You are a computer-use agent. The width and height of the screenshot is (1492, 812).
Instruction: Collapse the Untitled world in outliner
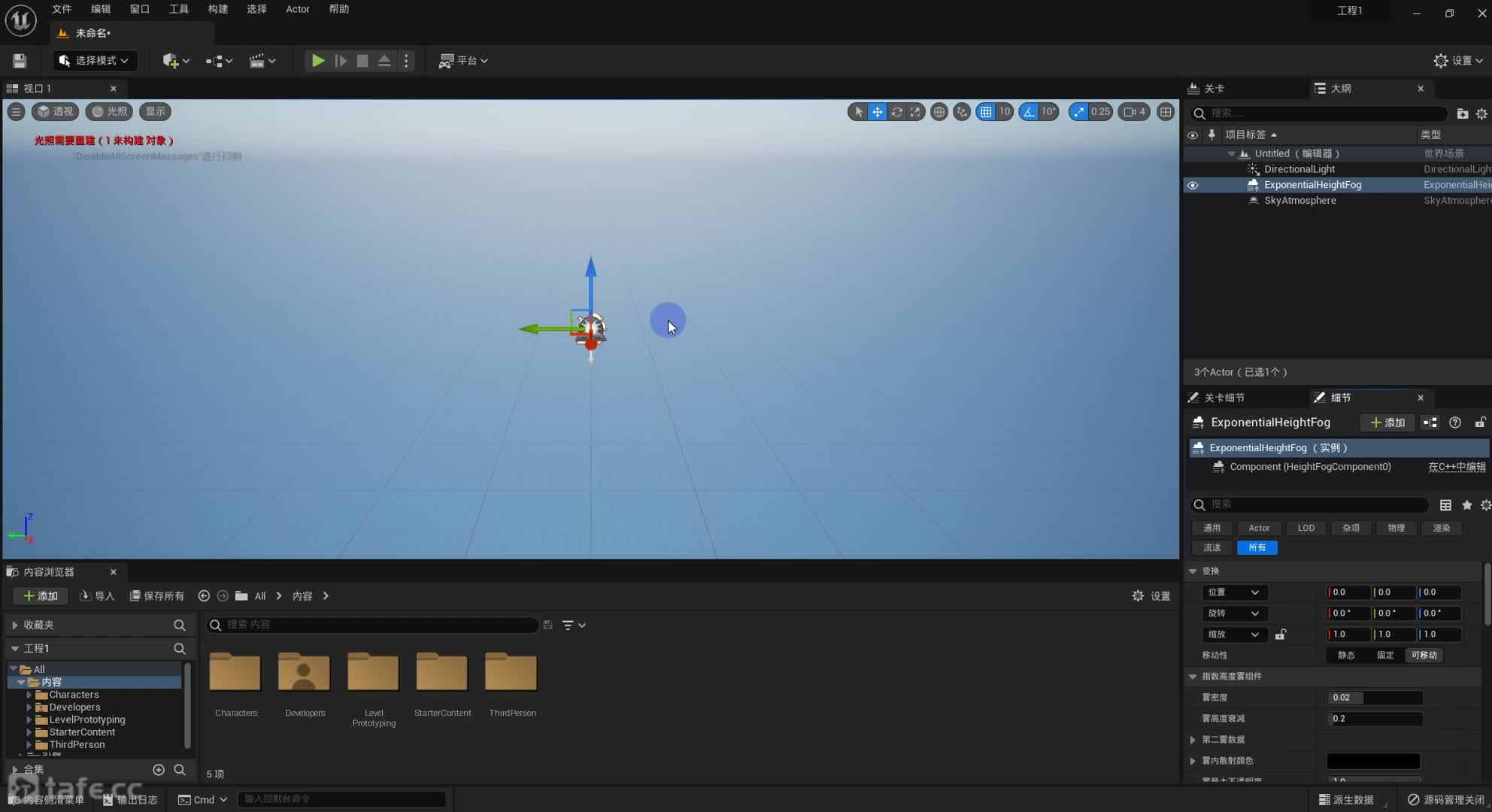click(1231, 153)
